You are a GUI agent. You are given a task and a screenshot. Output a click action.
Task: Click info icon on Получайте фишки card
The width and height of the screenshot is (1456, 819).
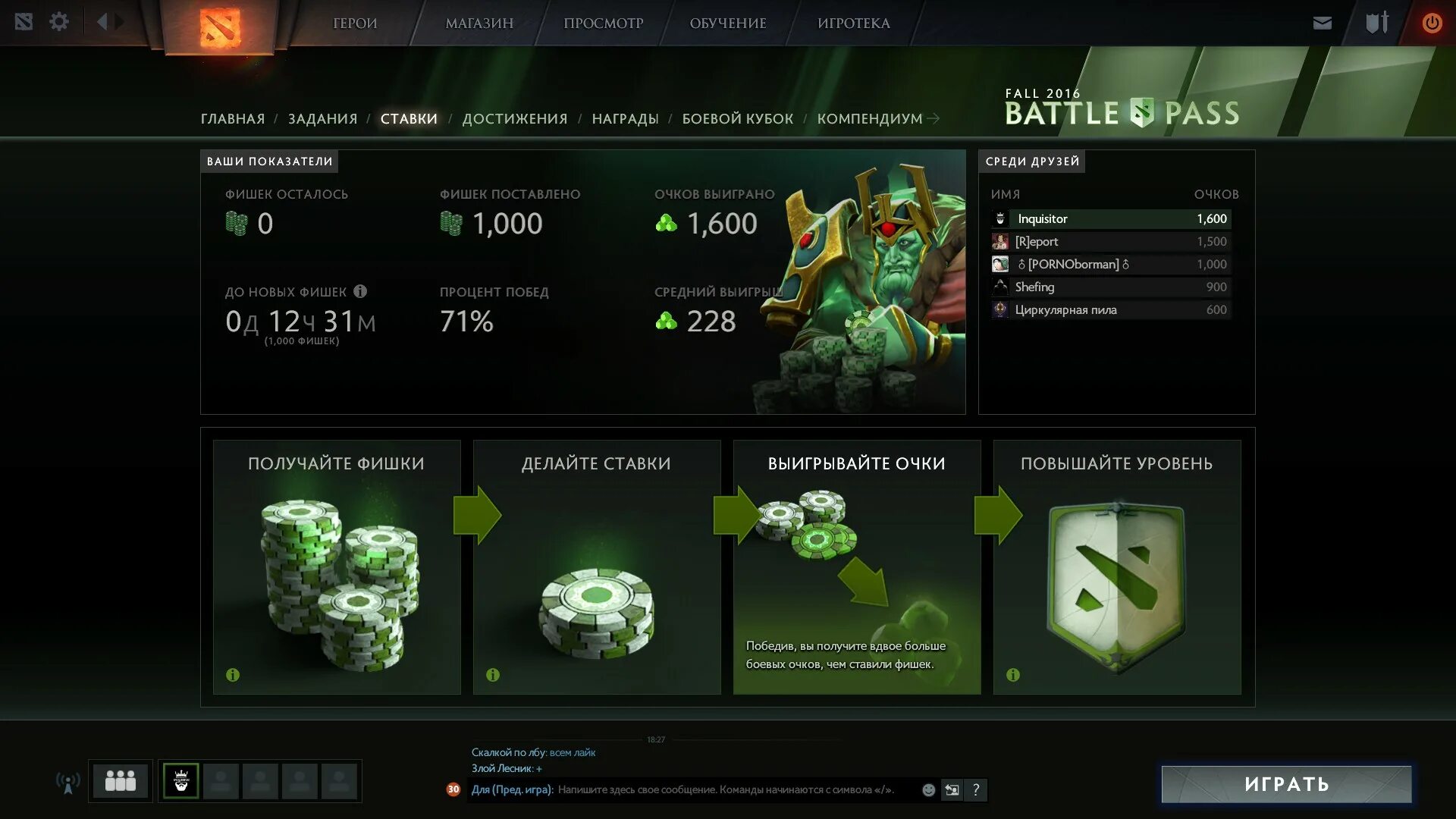[x=233, y=675]
